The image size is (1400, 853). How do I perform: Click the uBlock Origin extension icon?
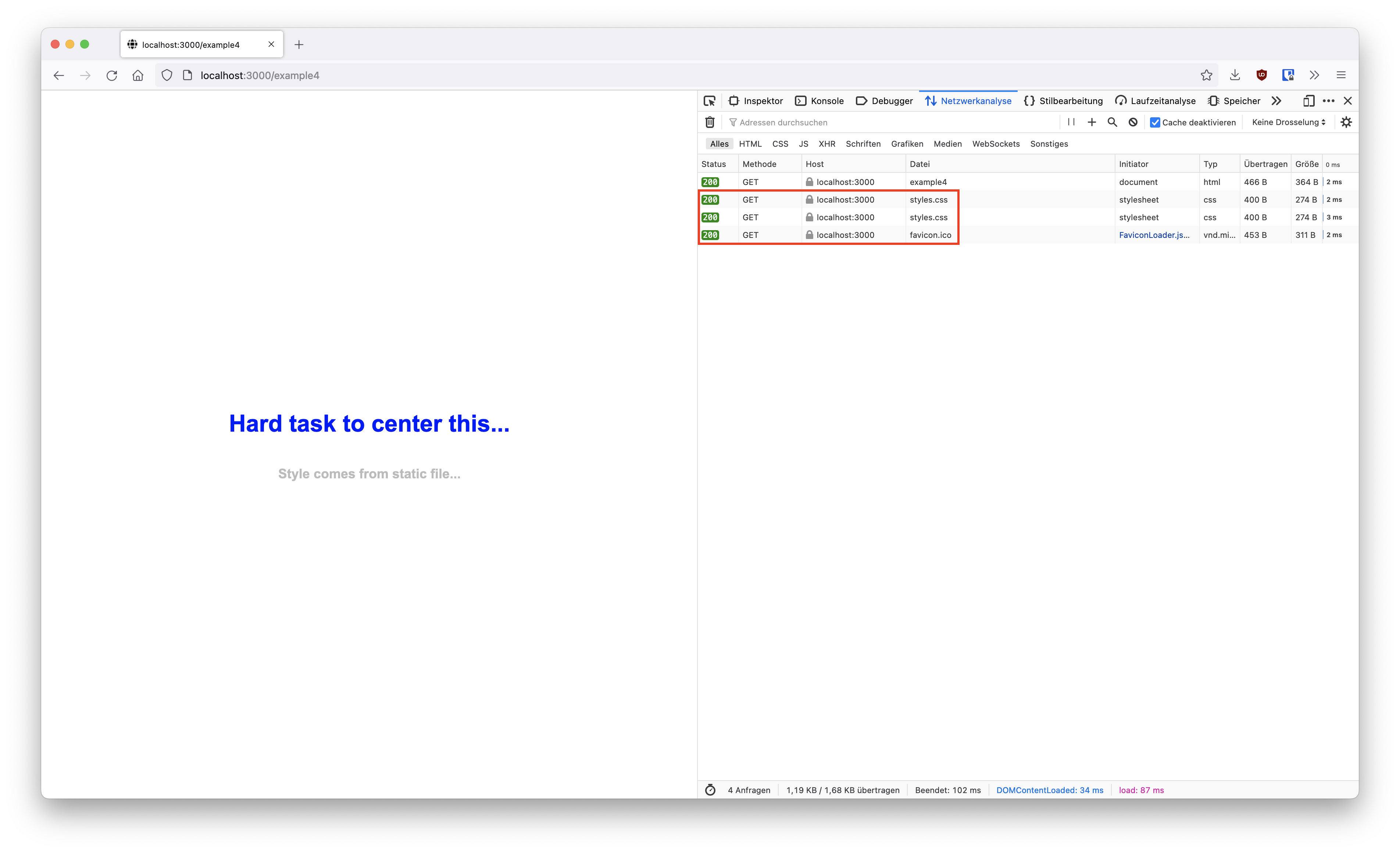pyautogui.click(x=1261, y=75)
